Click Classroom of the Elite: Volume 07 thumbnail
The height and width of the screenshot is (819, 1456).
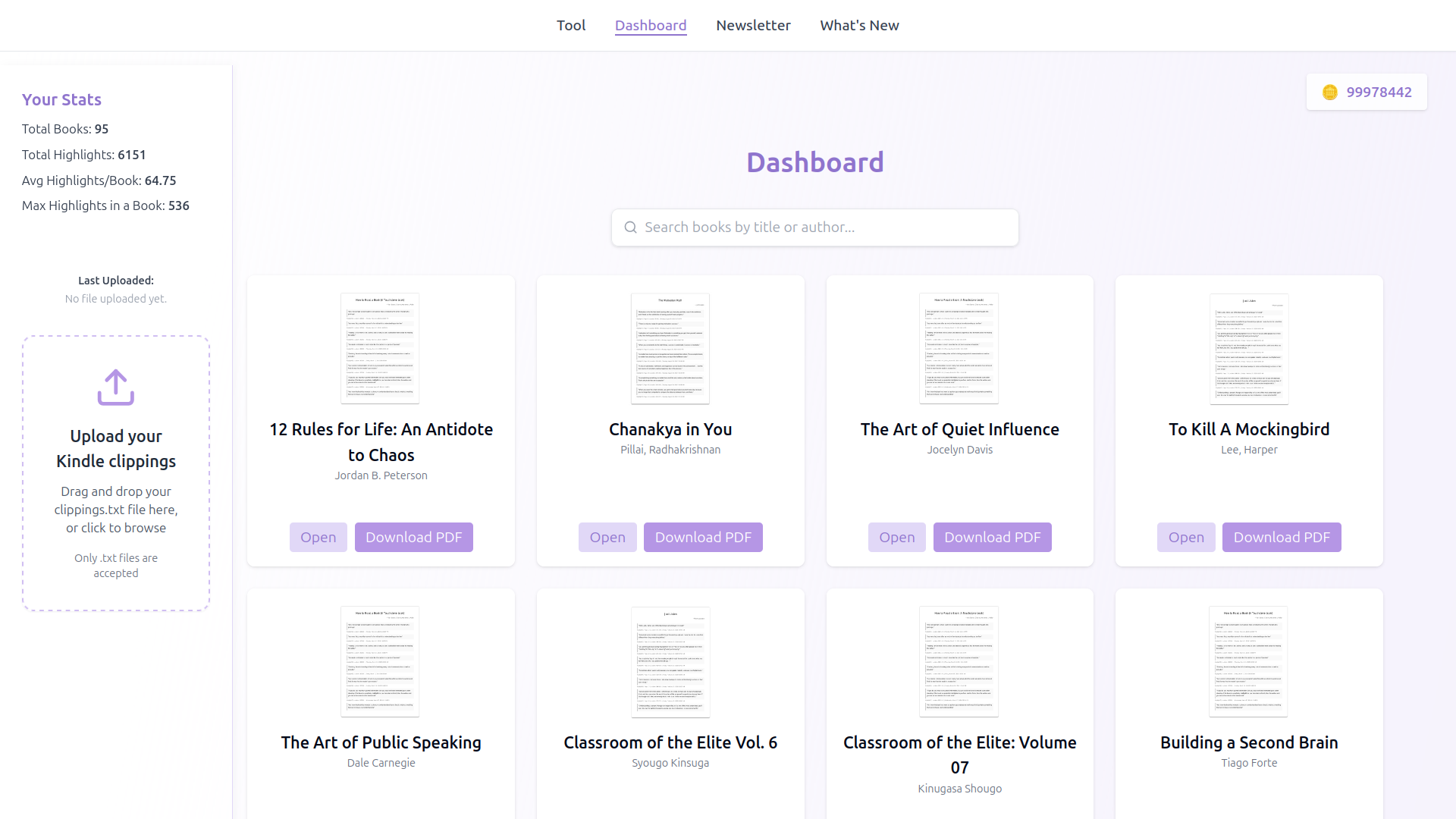click(x=959, y=661)
